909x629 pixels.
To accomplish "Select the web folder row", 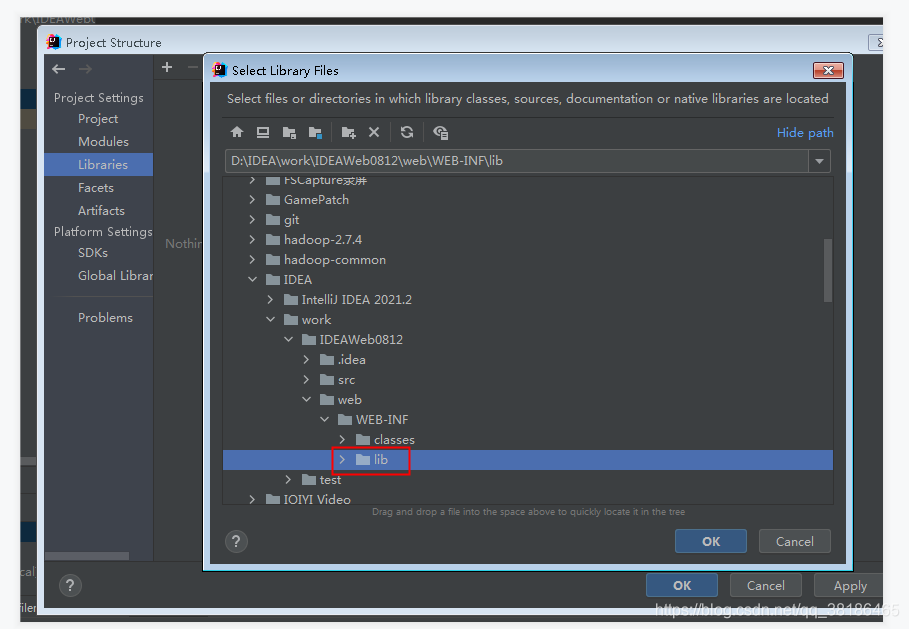I will pos(528,399).
